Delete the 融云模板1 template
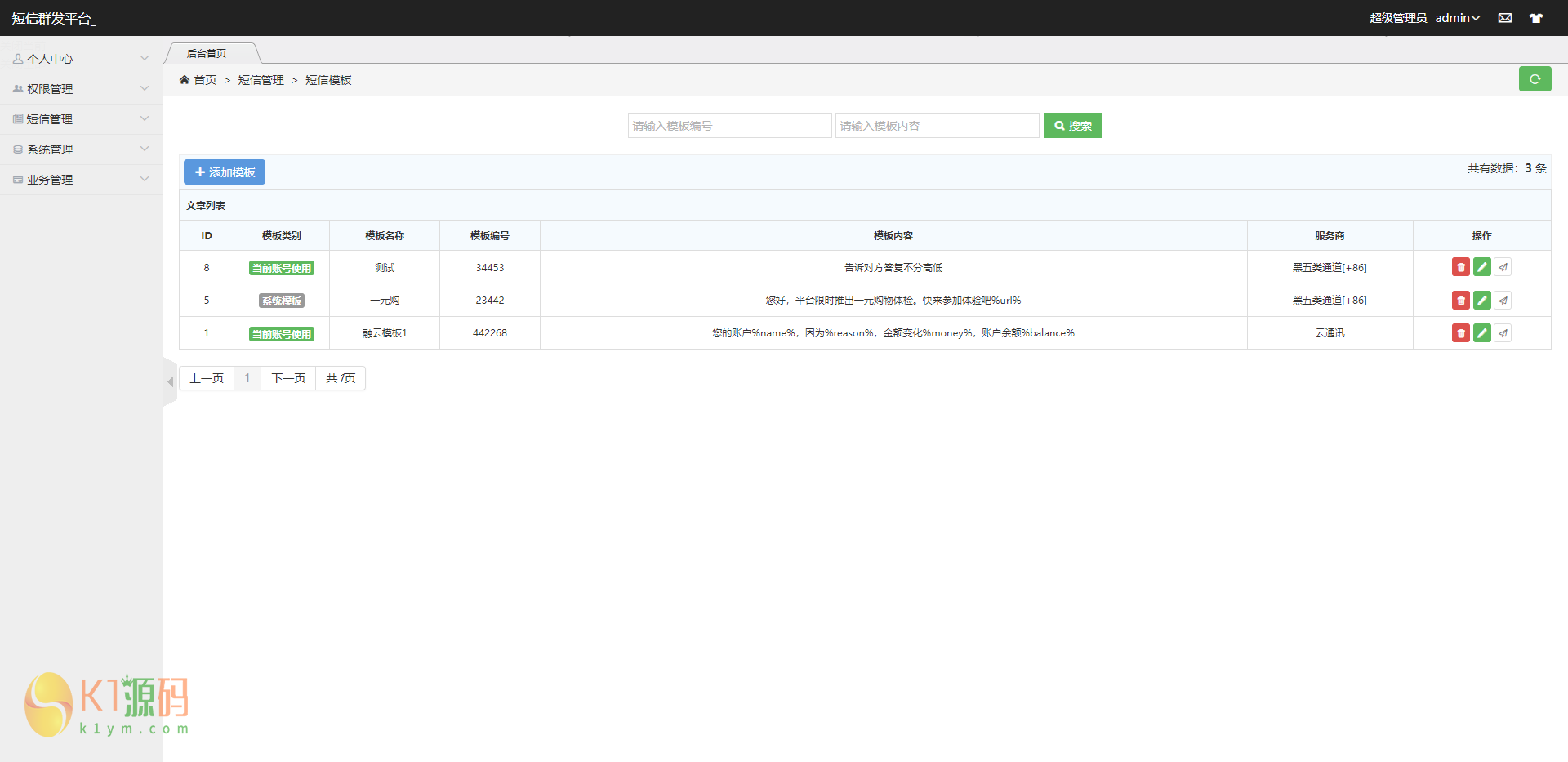1568x762 pixels. click(1460, 333)
